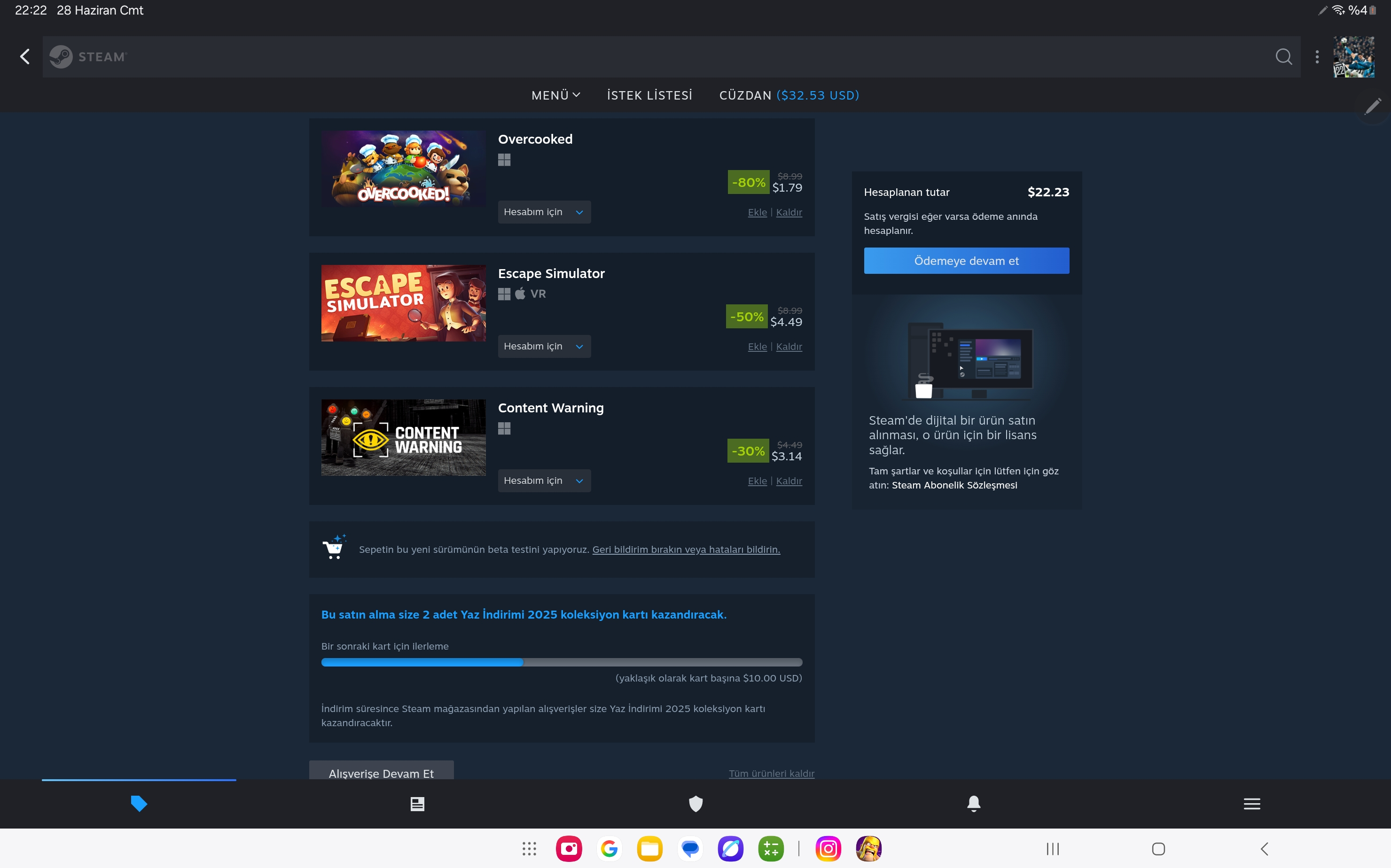Click the '$22.23' estimated total
This screenshot has height=868, width=1391.
[x=1048, y=192]
